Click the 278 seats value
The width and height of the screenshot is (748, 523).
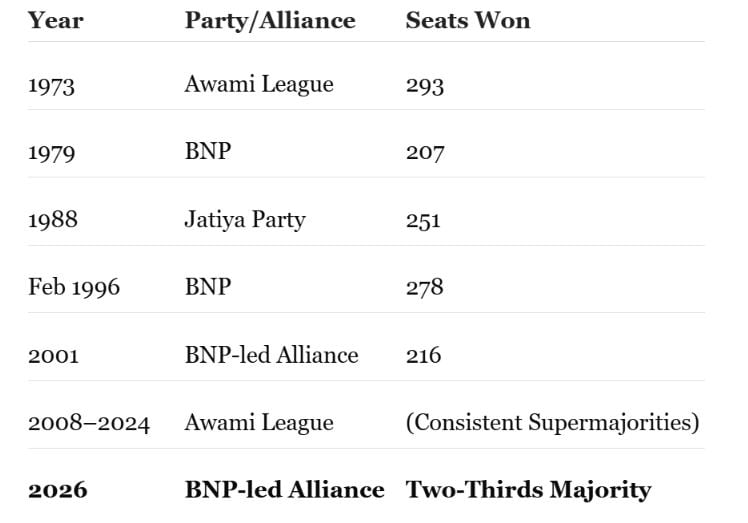[425, 288]
